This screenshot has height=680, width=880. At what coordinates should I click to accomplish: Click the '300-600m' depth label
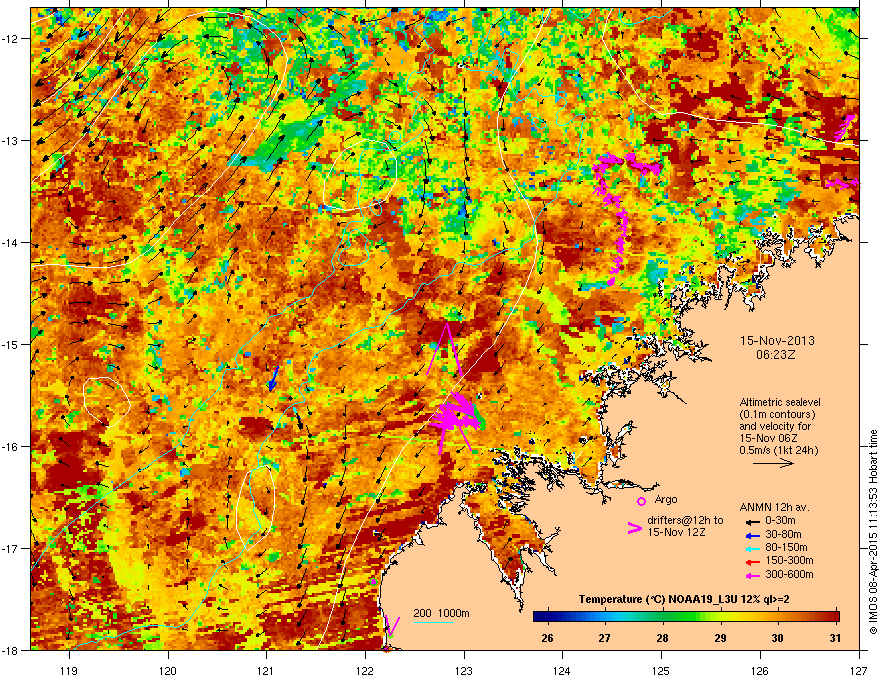789,574
